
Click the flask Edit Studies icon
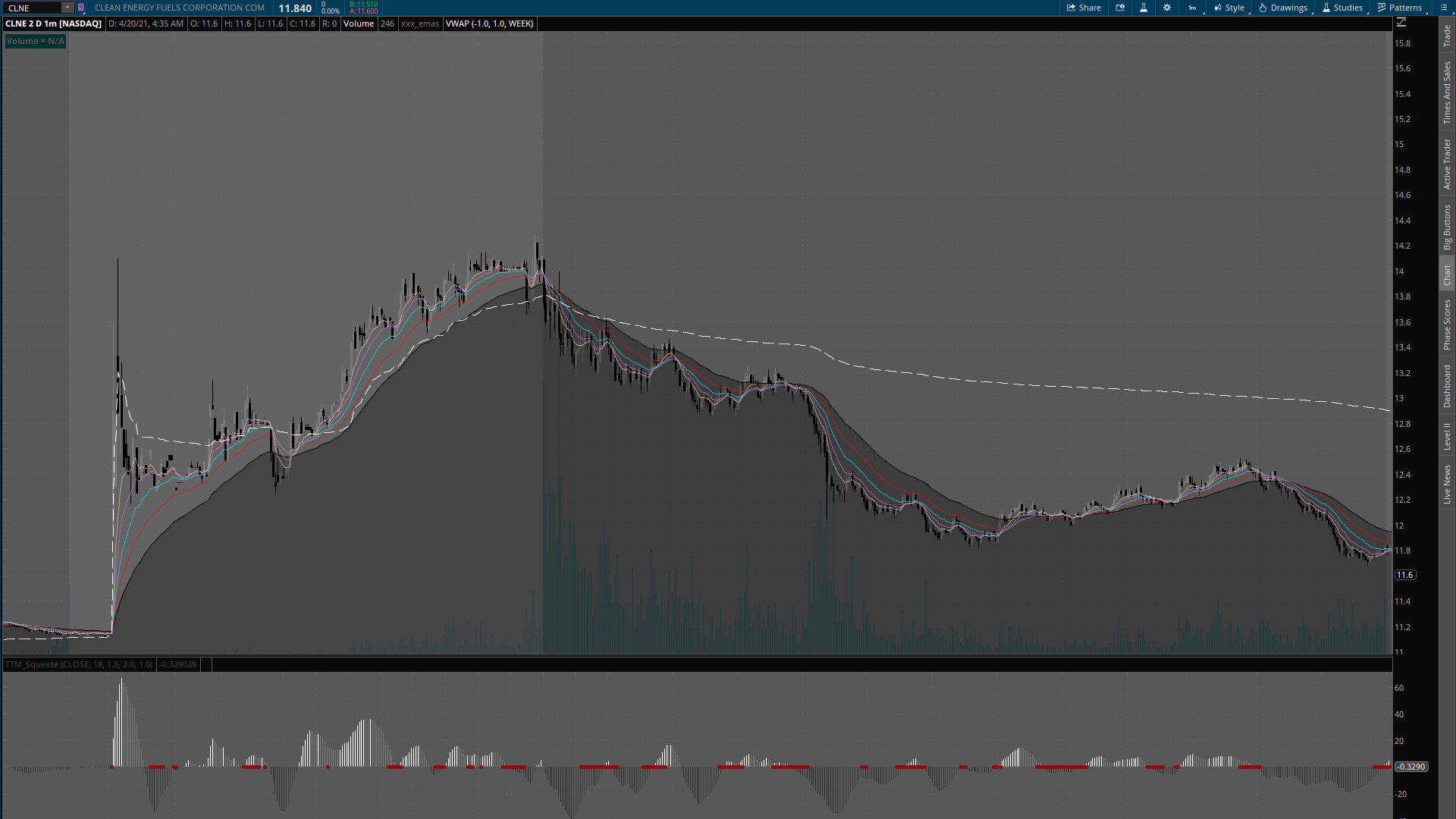[x=1144, y=8]
